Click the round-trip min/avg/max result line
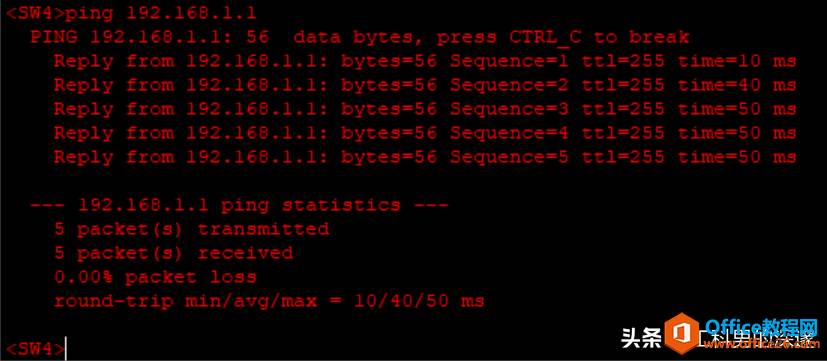Screen dimensions: 827x361 pyautogui.click(x=269, y=301)
